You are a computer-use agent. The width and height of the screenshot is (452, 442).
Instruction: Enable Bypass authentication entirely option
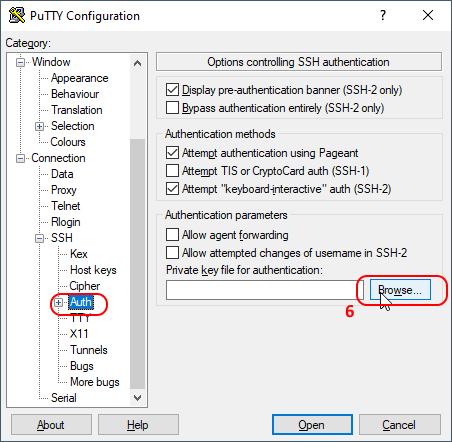(x=172, y=108)
